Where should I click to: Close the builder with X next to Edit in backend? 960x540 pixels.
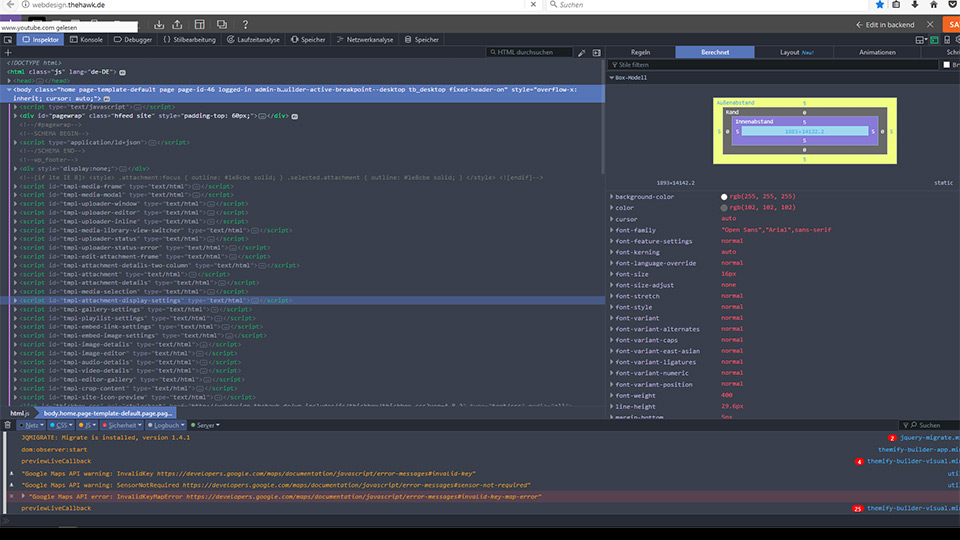tap(930, 24)
